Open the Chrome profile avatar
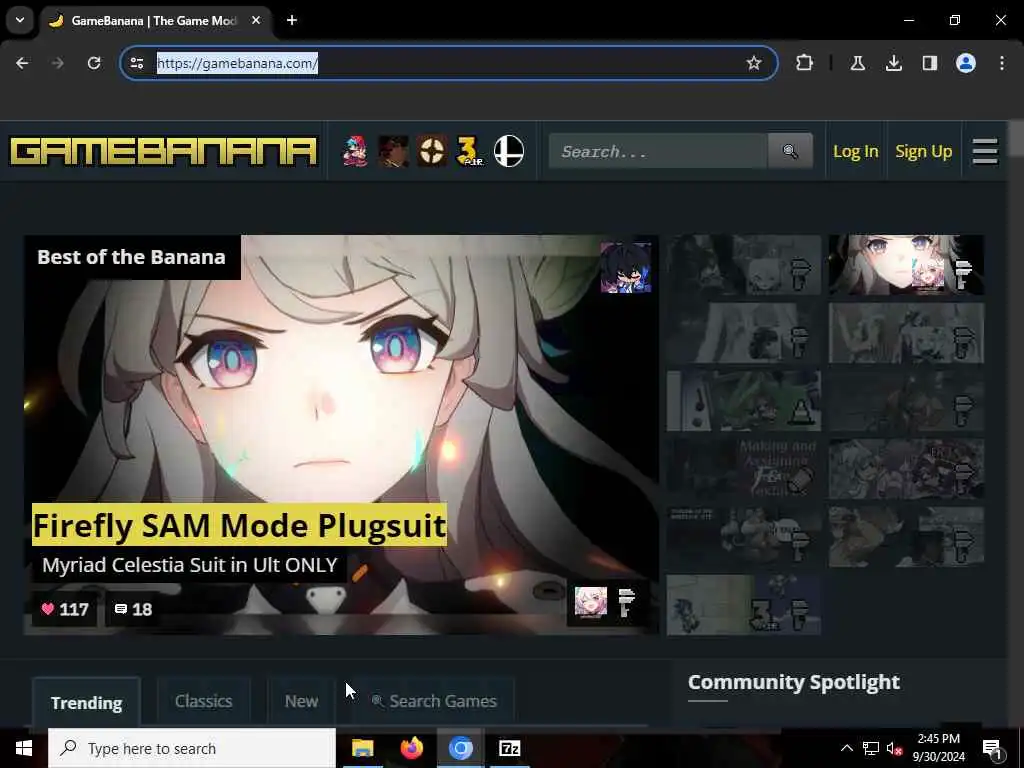 click(966, 63)
